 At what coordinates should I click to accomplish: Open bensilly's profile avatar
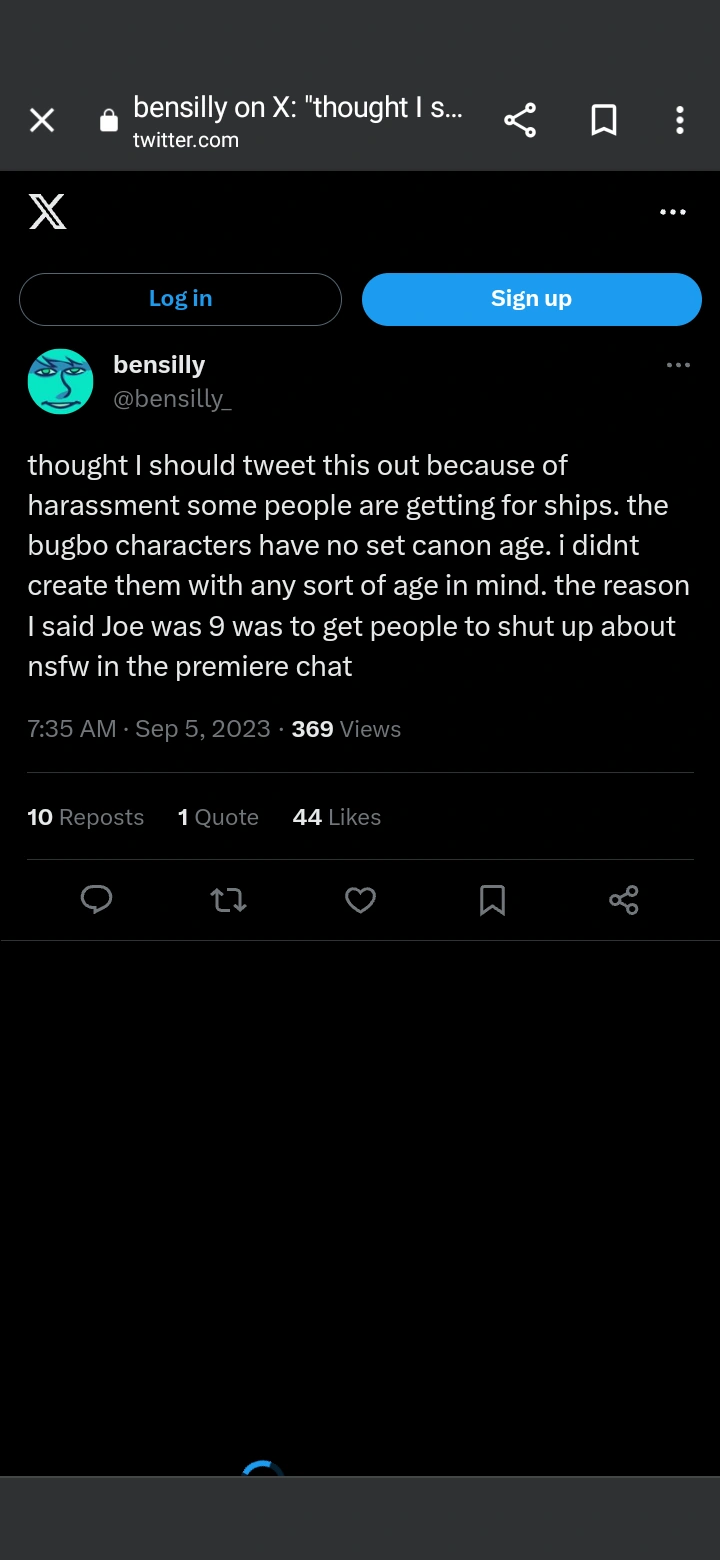[60, 381]
